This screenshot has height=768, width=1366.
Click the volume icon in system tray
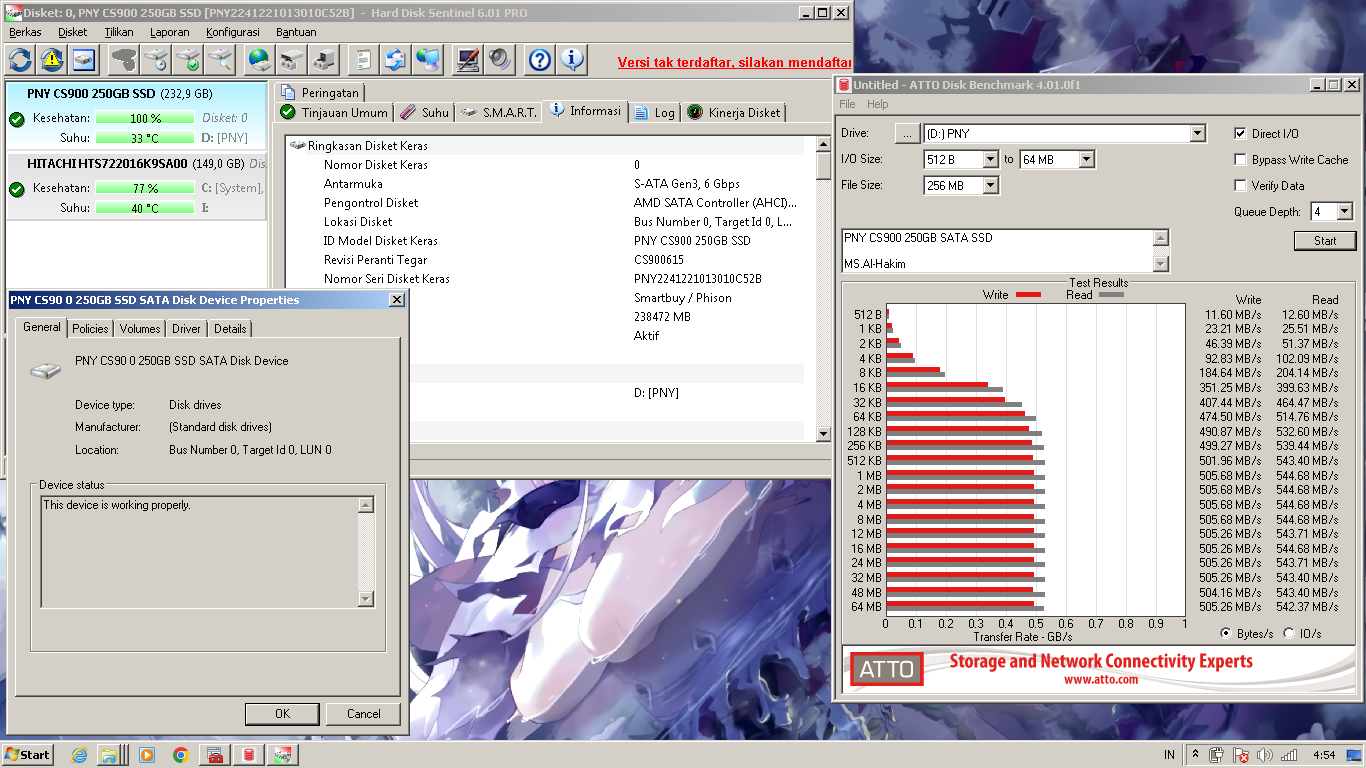[x=1265, y=755]
